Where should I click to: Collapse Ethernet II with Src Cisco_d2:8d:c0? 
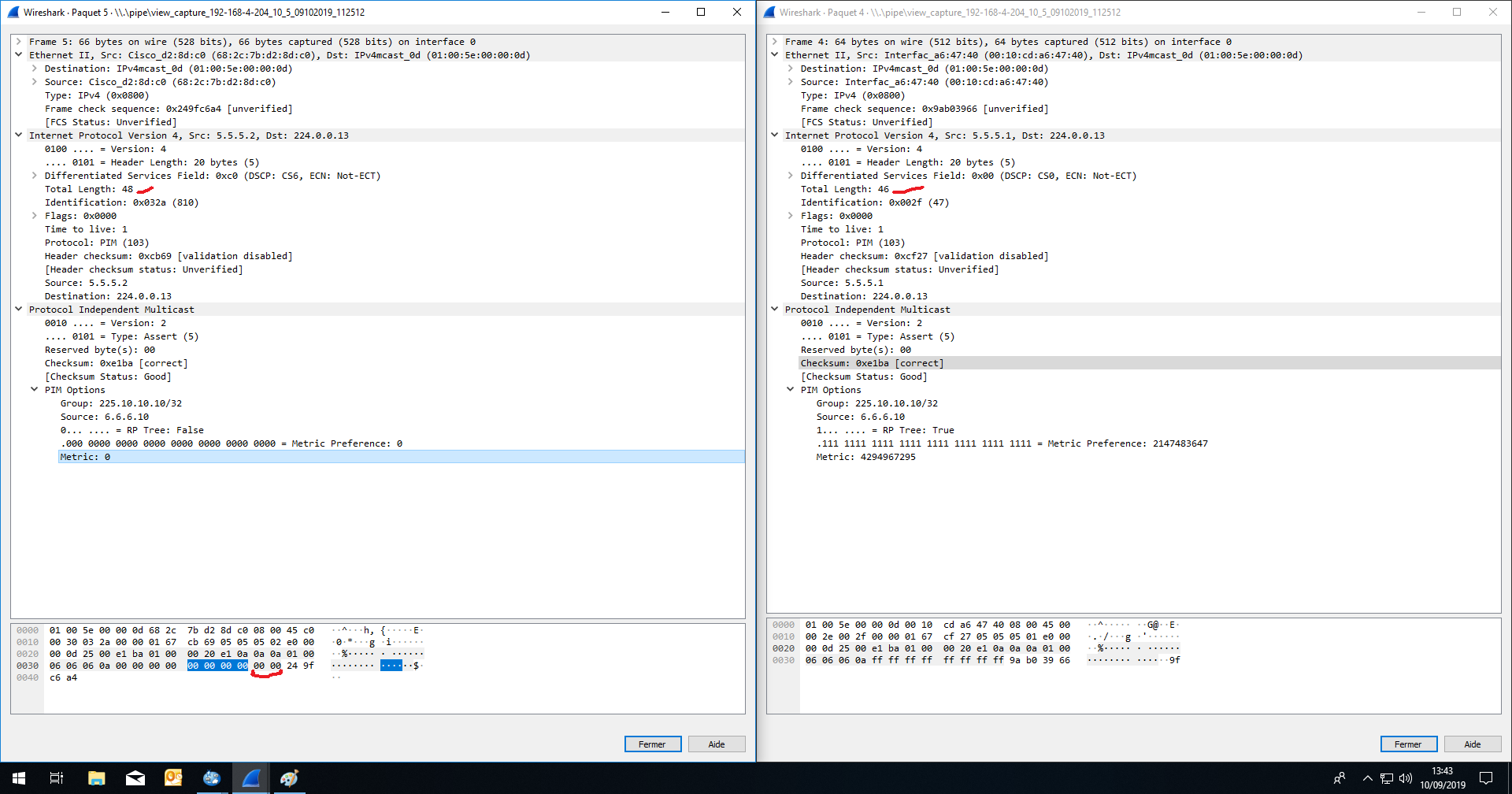click(x=18, y=55)
